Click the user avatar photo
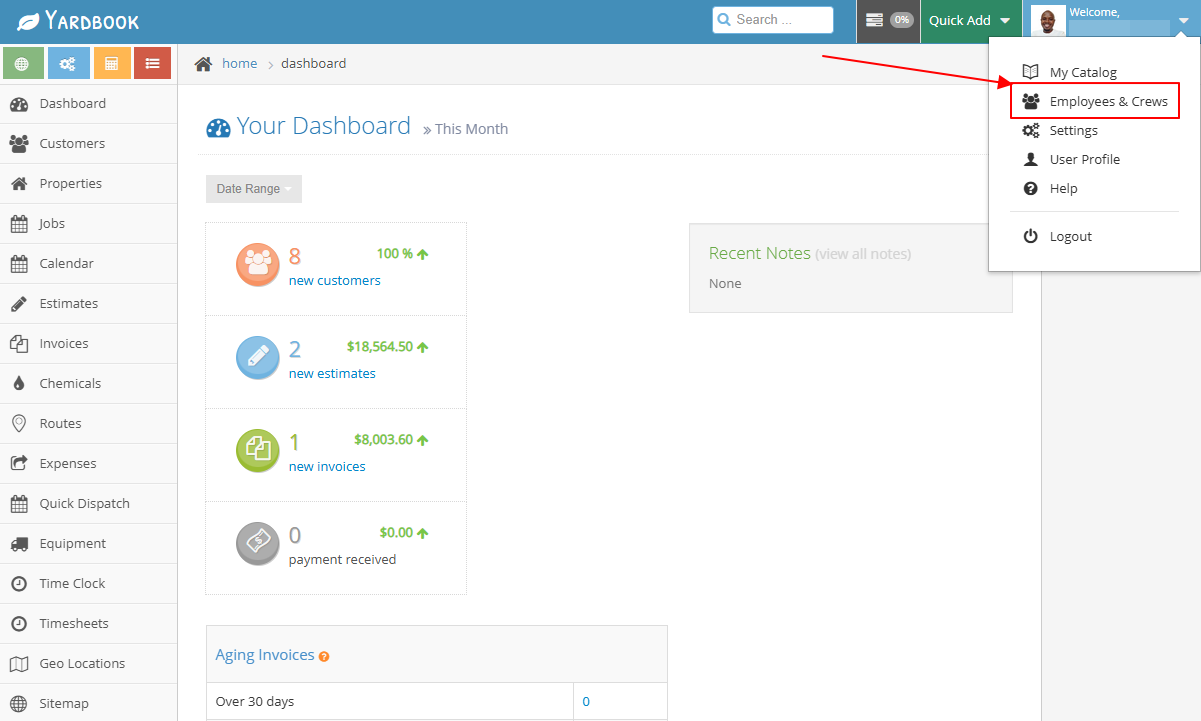 pyautogui.click(x=1048, y=20)
